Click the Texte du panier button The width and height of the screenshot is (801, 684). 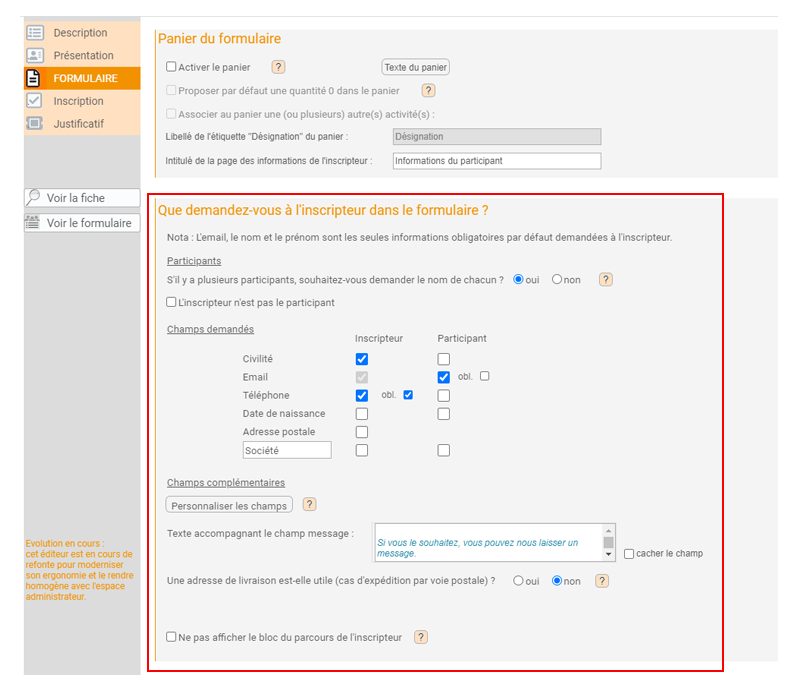415,67
